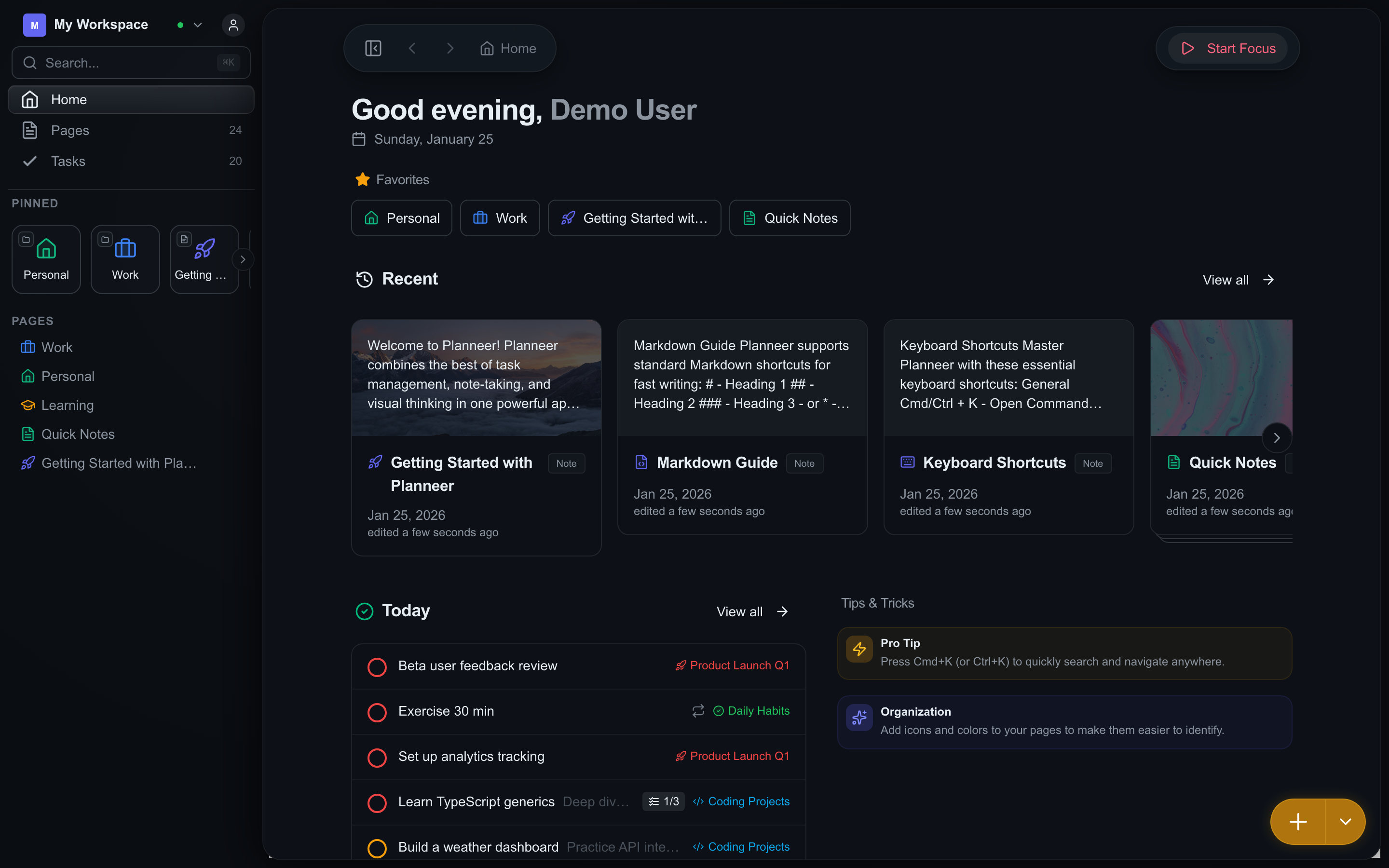Click the Recent history clock icon
This screenshot has height=868, width=1389.
pos(365,279)
